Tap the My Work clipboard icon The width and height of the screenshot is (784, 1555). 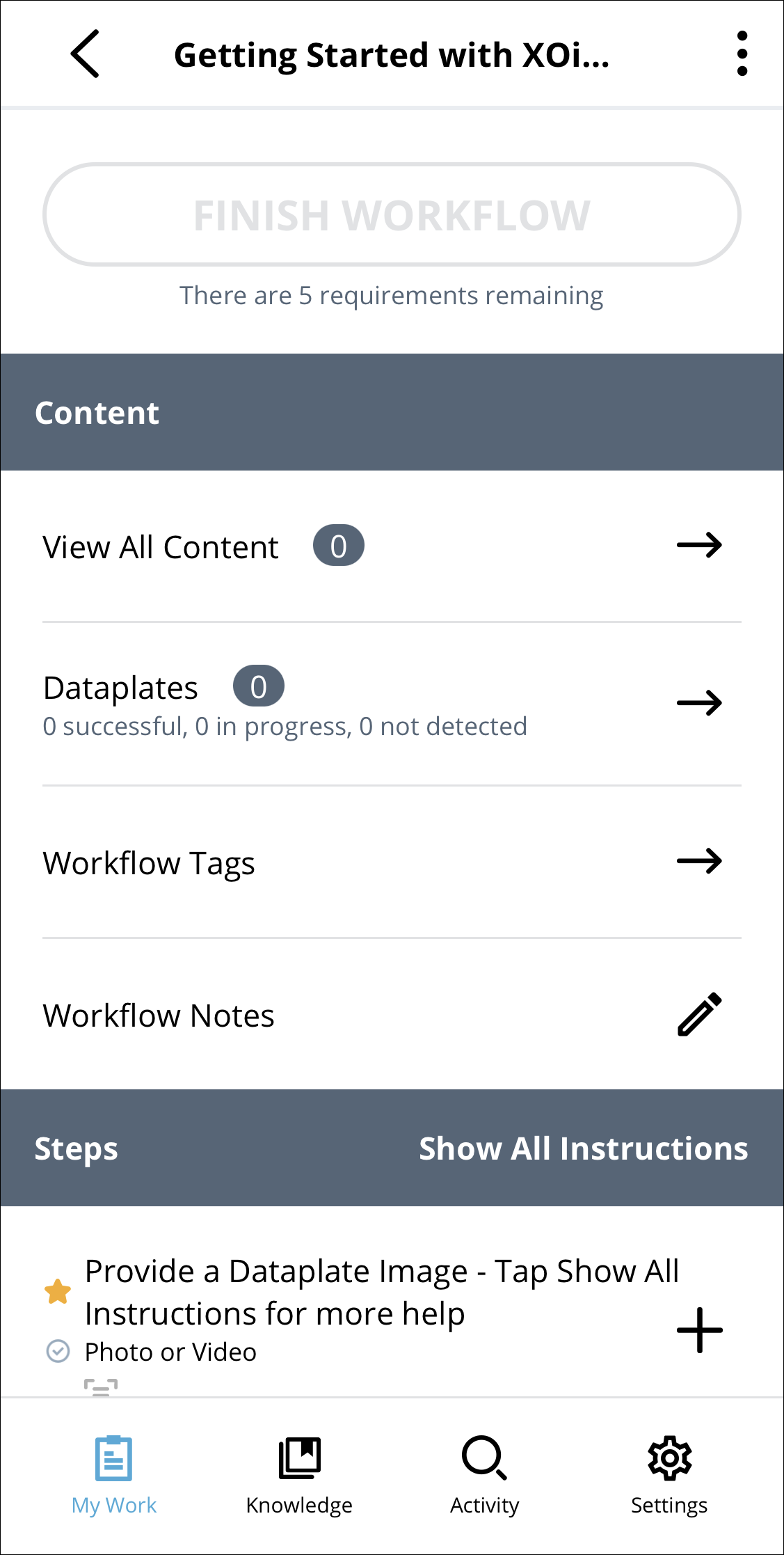[x=113, y=1458]
